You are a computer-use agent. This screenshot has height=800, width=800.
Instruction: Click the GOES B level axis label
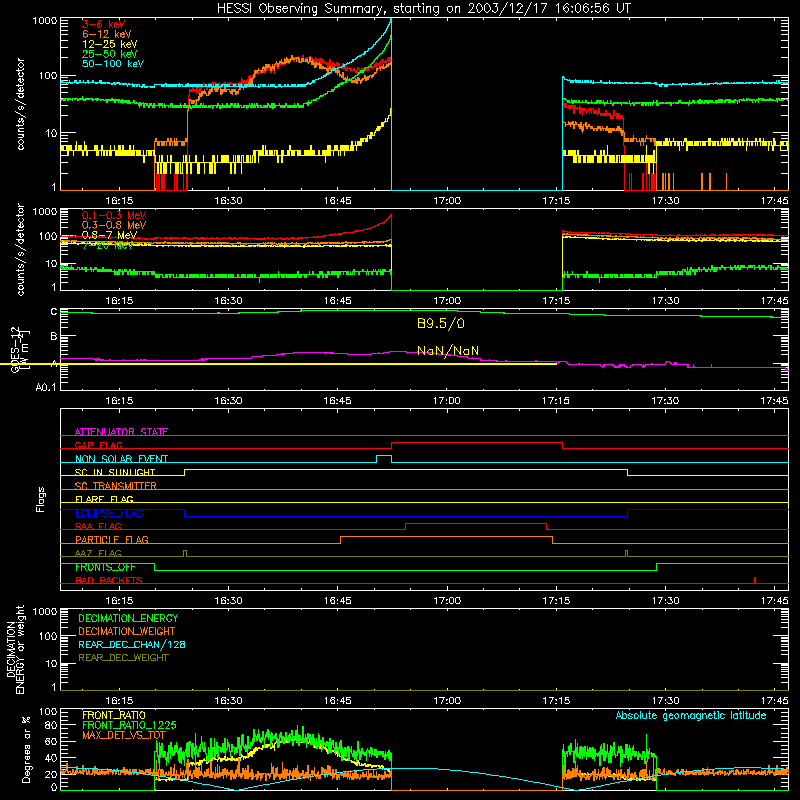(54, 337)
